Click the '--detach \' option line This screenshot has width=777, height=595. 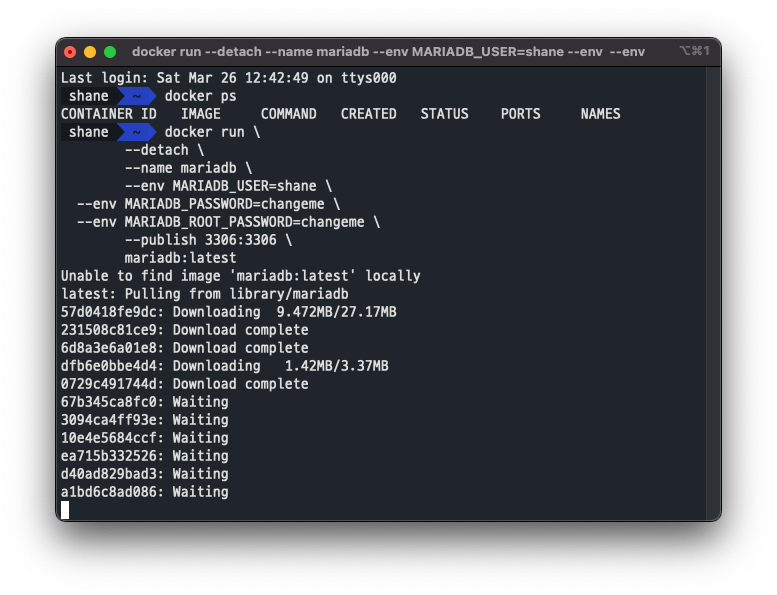click(164, 150)
